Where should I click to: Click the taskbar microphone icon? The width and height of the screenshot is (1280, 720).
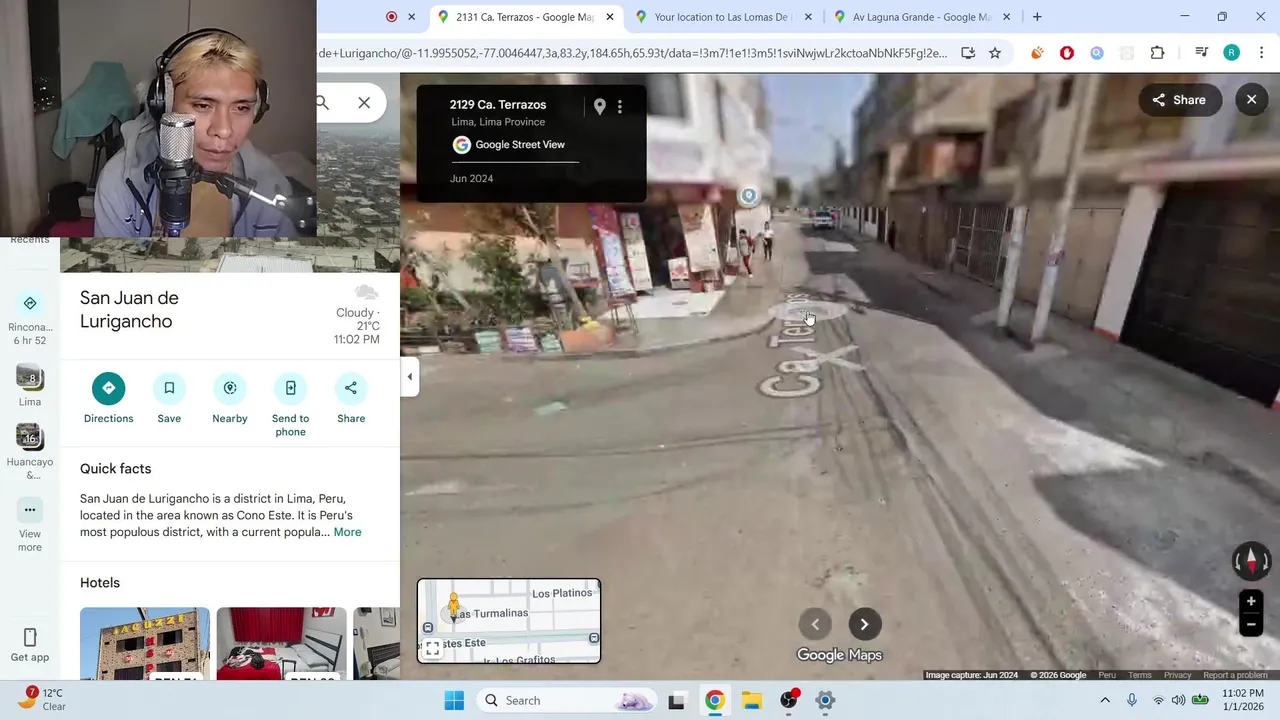tap(1132, 700)
